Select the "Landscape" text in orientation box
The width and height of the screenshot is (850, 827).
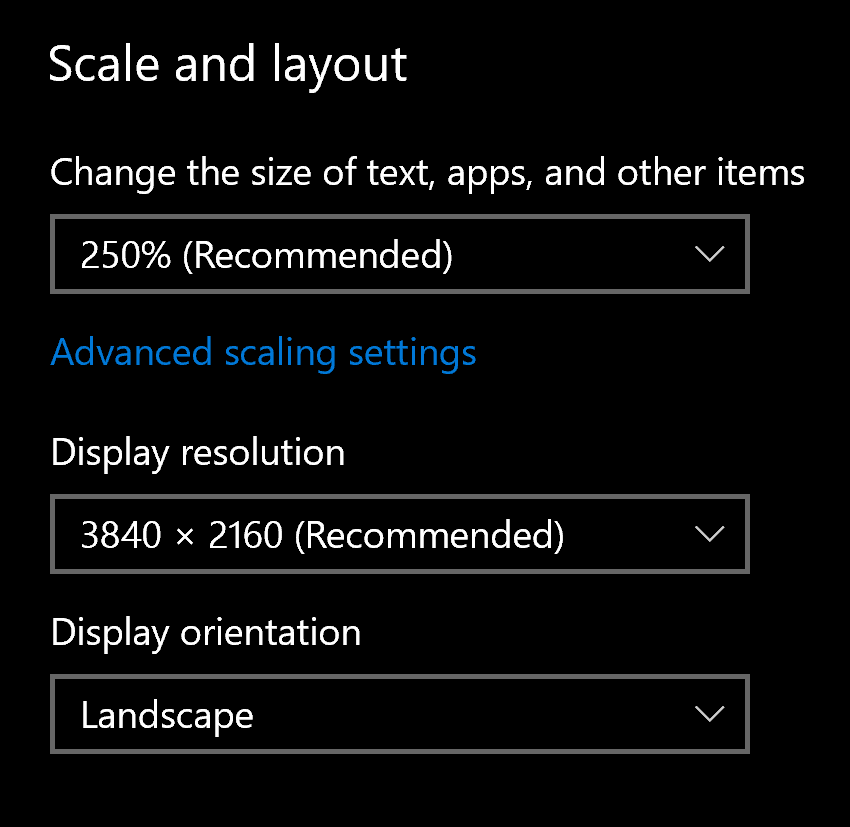[167, 716]
